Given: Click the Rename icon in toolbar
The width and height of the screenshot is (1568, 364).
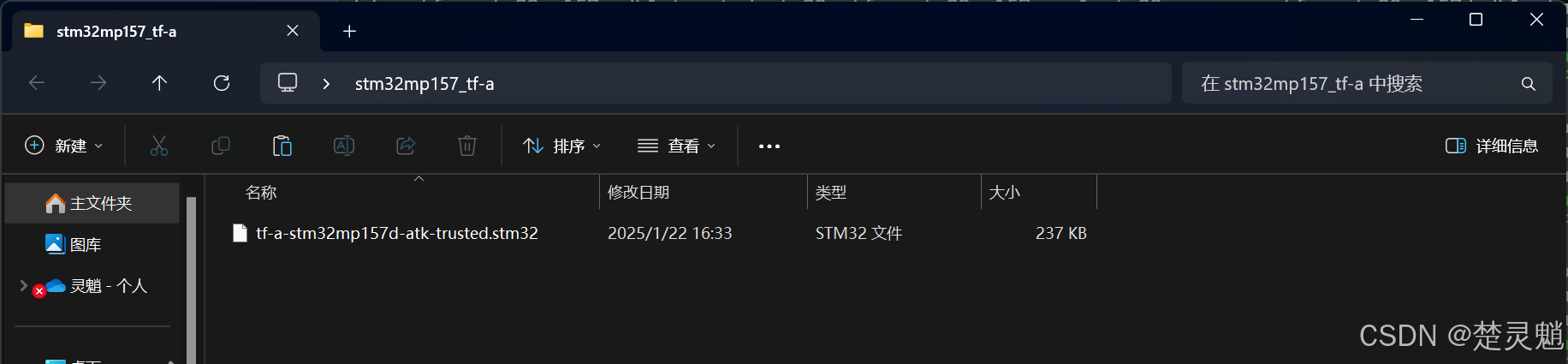Looking at the screenshot, I should [344, 146].
